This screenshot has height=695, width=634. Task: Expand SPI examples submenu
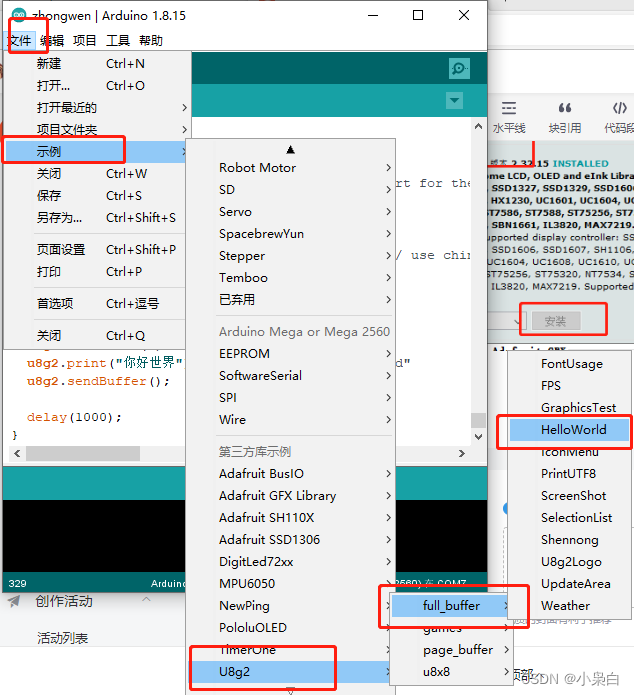(x=290, y=398)
